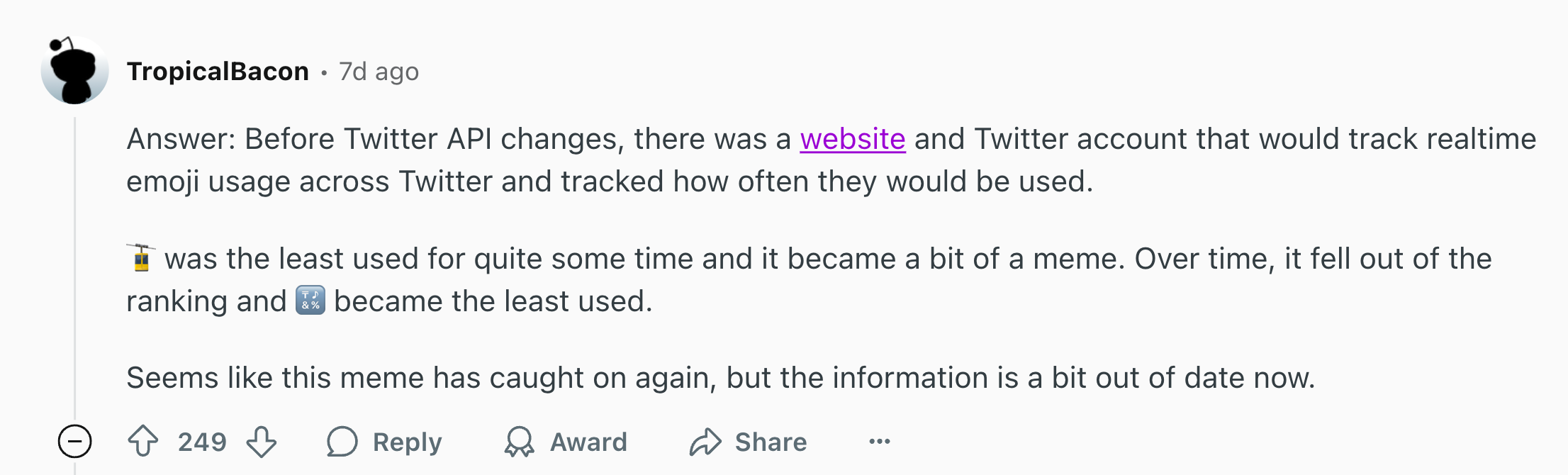Viewport: 1568px width, 475px height.
Task: Click the 7d ago timestamp
Action: [x=379, y=72]
